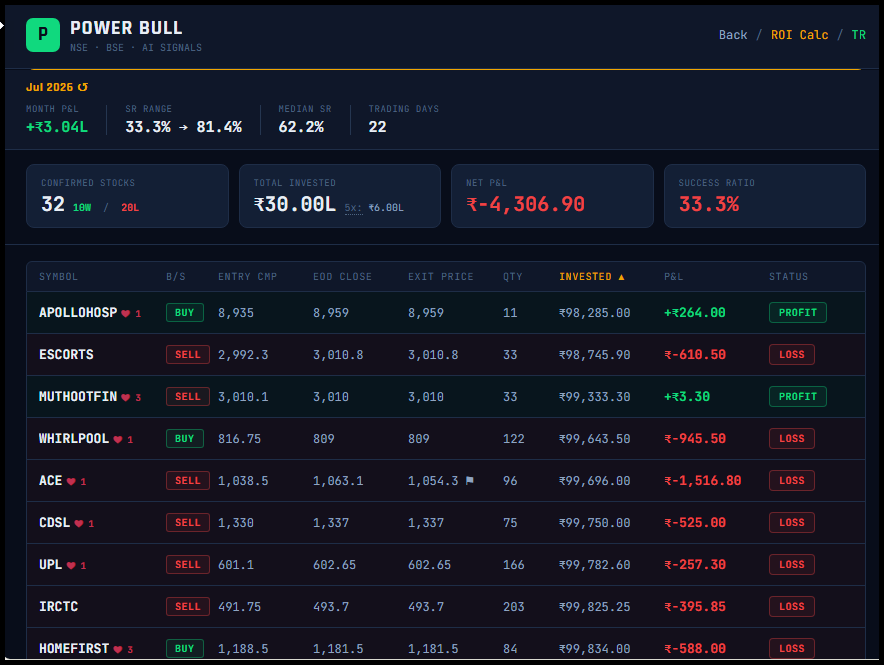Viewport: 884px width, 665px height.
Task: Click the green Power Bull logo icon
Action: pos(43,35)
